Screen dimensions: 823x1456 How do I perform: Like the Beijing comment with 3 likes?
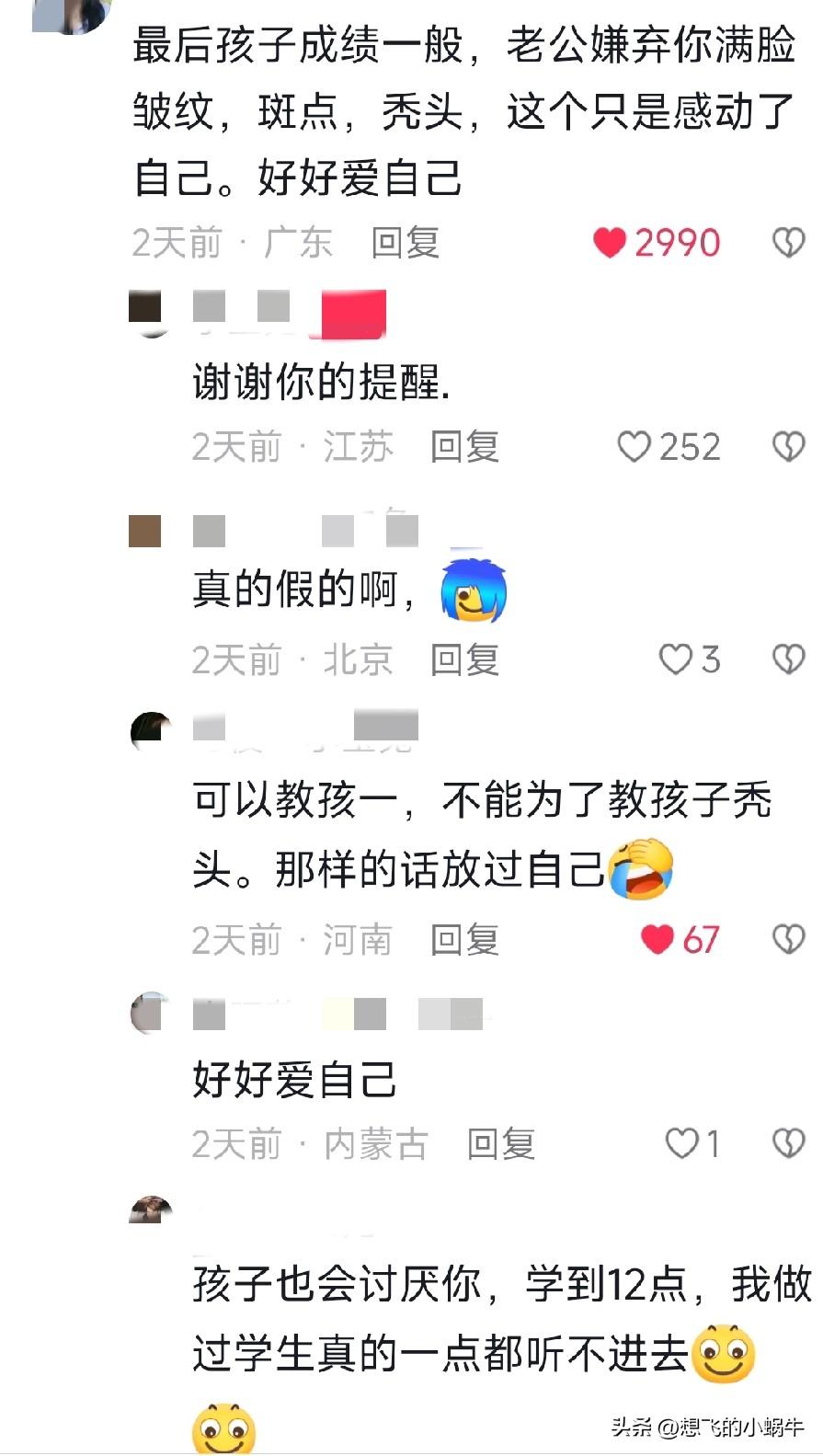676,659
